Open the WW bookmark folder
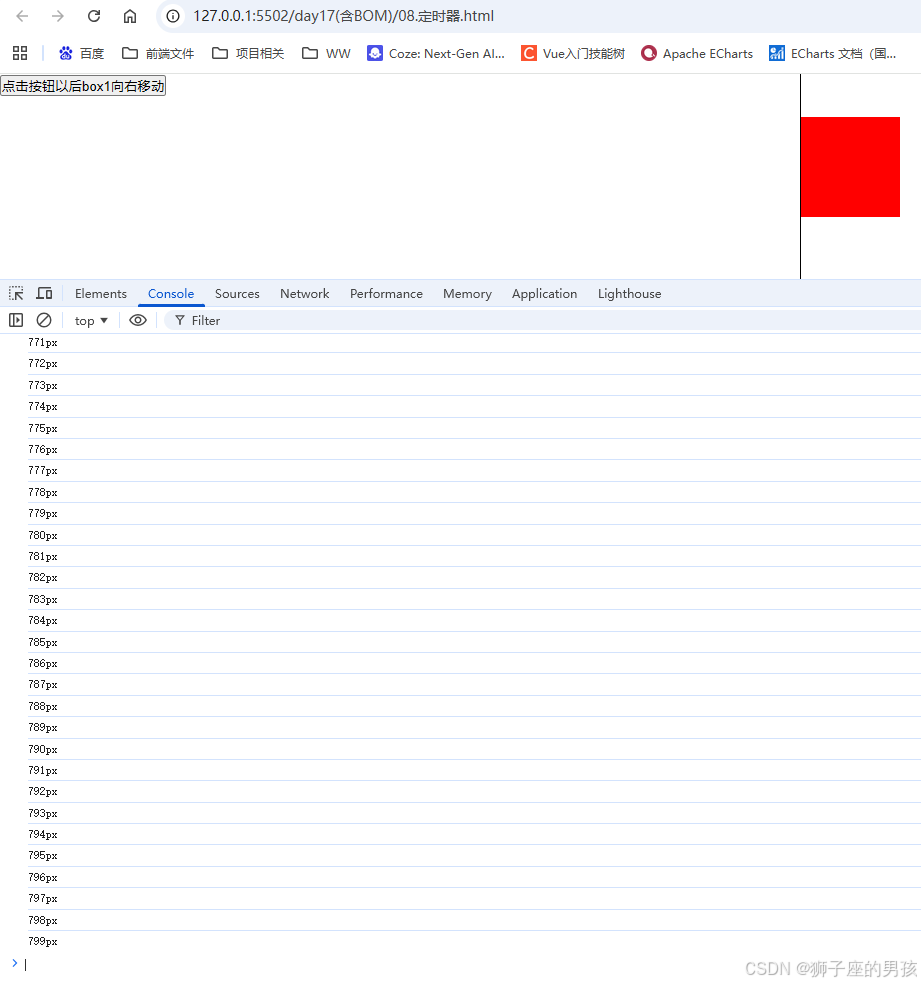 click(x=326, y=53)
